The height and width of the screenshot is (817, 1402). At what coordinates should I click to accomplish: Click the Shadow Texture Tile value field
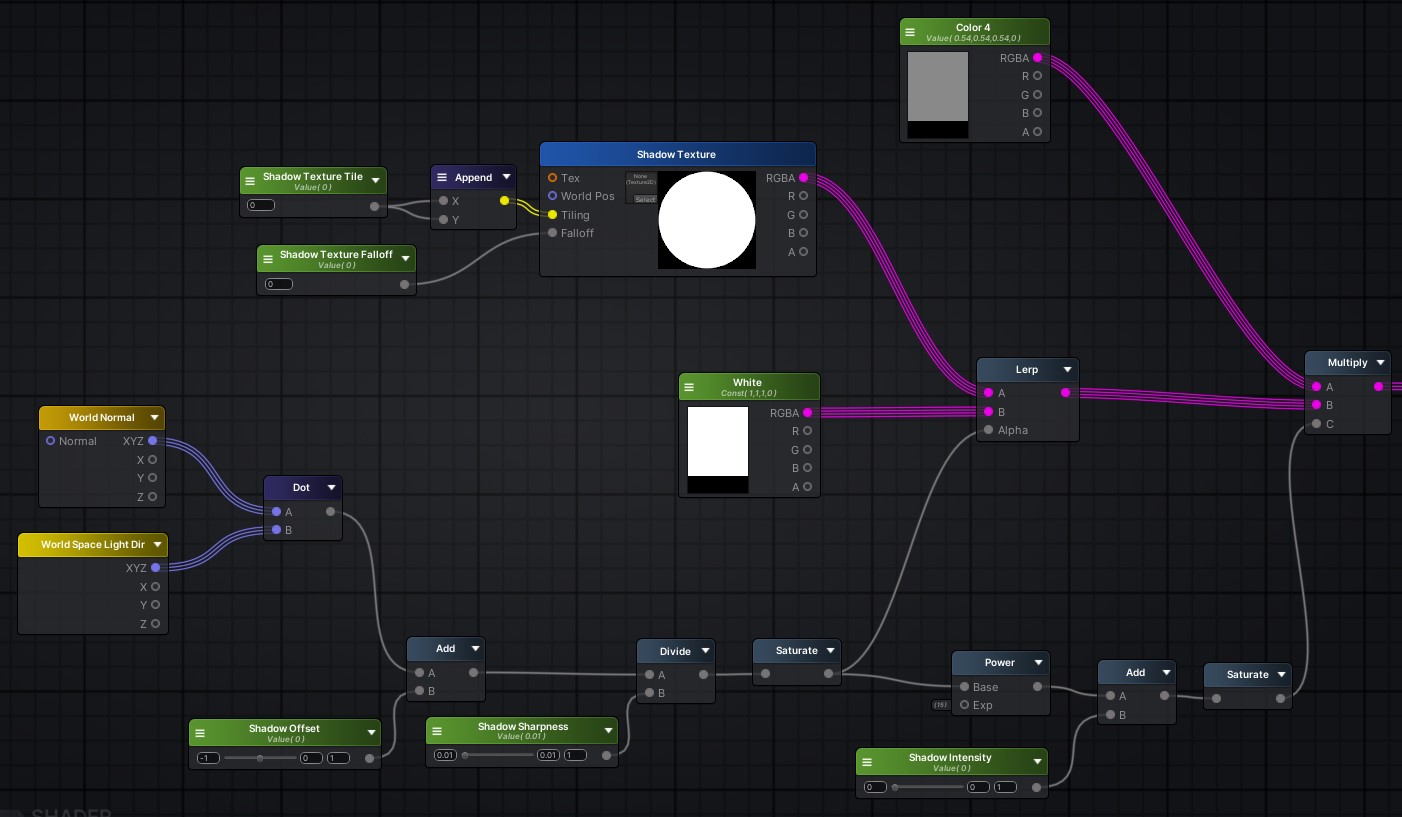(261, 205)
